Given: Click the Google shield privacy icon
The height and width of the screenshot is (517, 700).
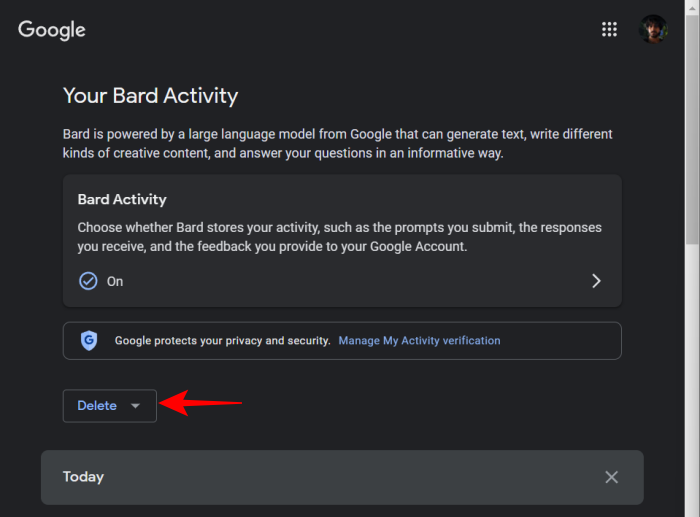Looking at the screenshot, I should coord(89,341).
